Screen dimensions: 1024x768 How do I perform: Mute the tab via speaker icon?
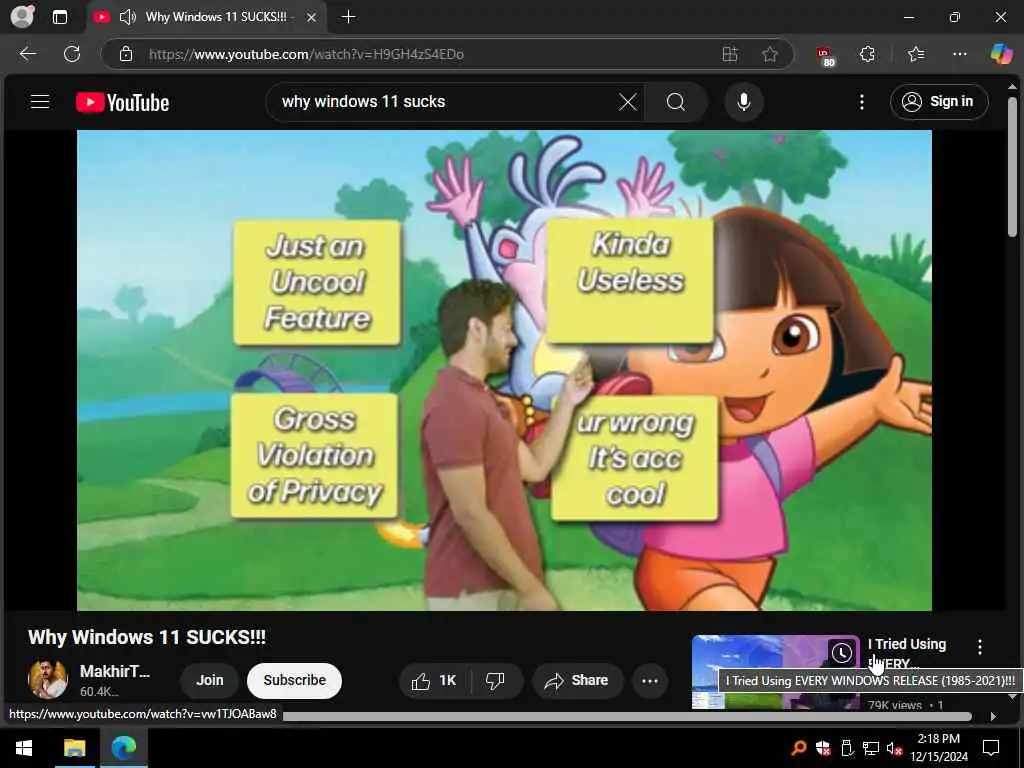pyautogui.click(x=127, y=17)
